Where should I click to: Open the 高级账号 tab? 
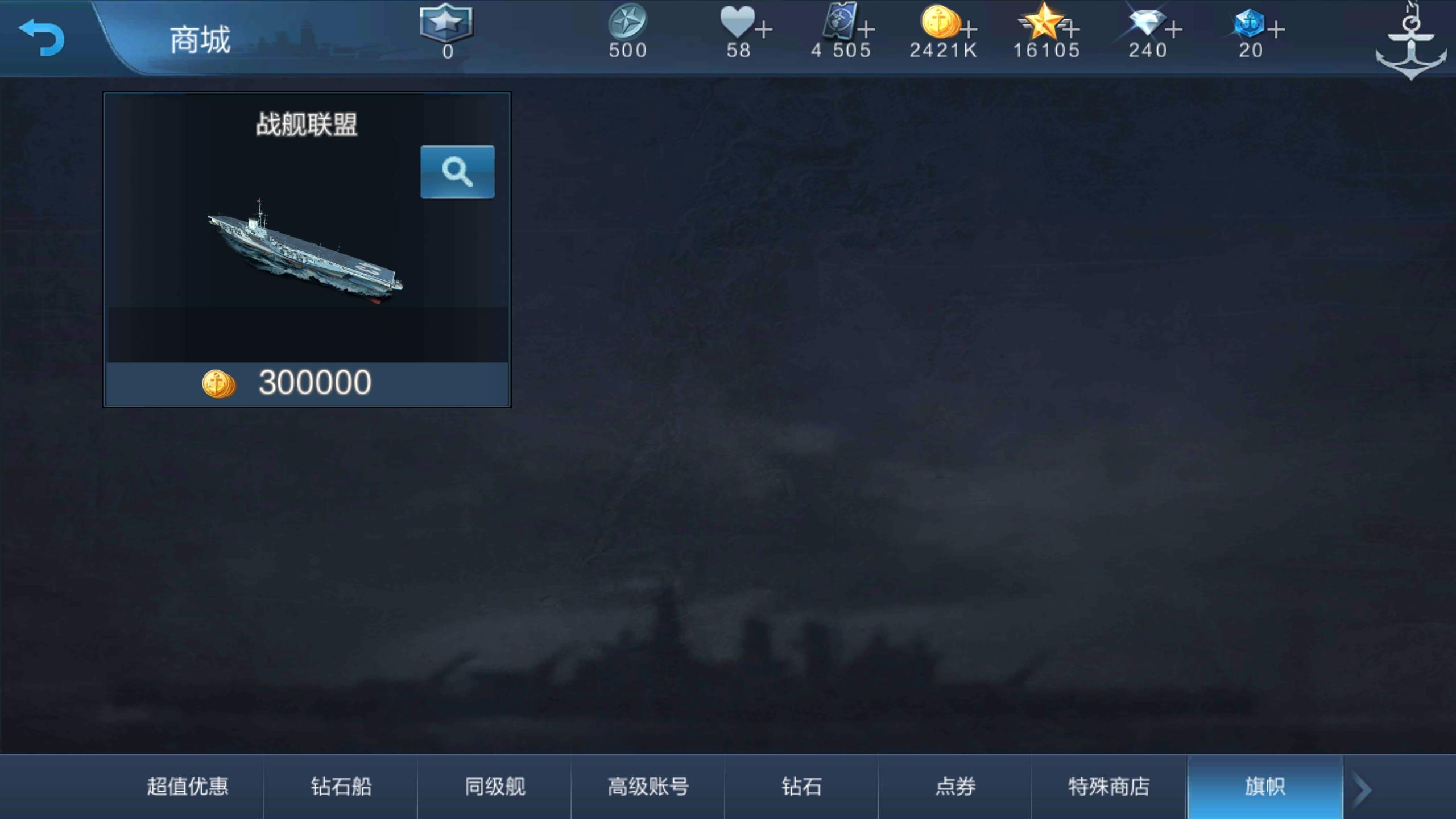coord(648,787)
